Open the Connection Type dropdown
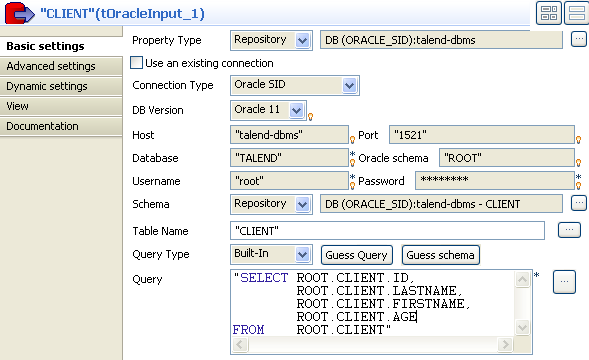The height and width of the screenshot is (360, 589). coord(349,85)
